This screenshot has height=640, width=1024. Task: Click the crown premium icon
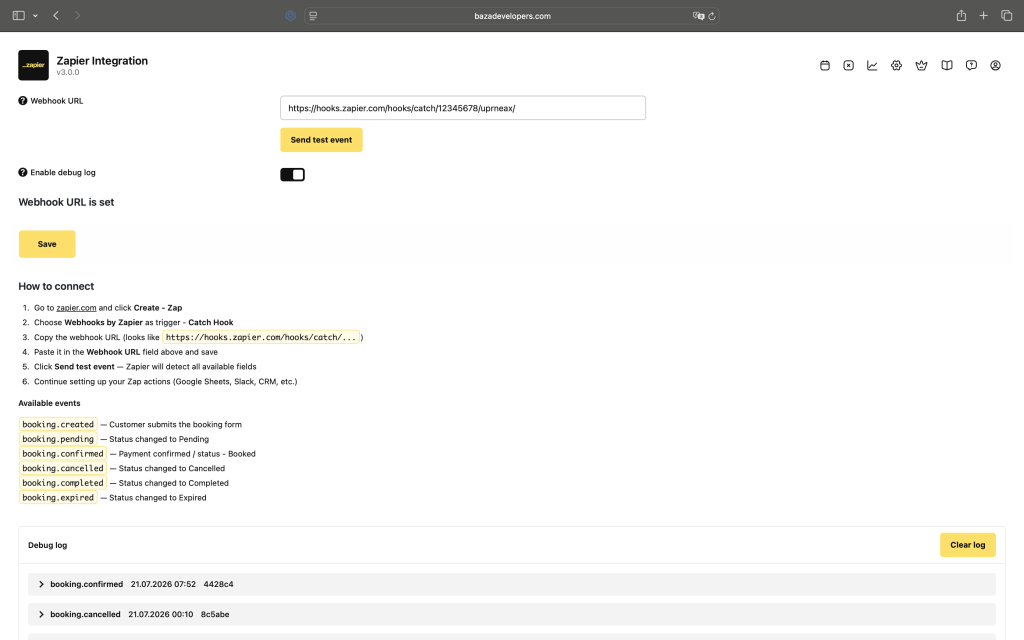point(921,65)
